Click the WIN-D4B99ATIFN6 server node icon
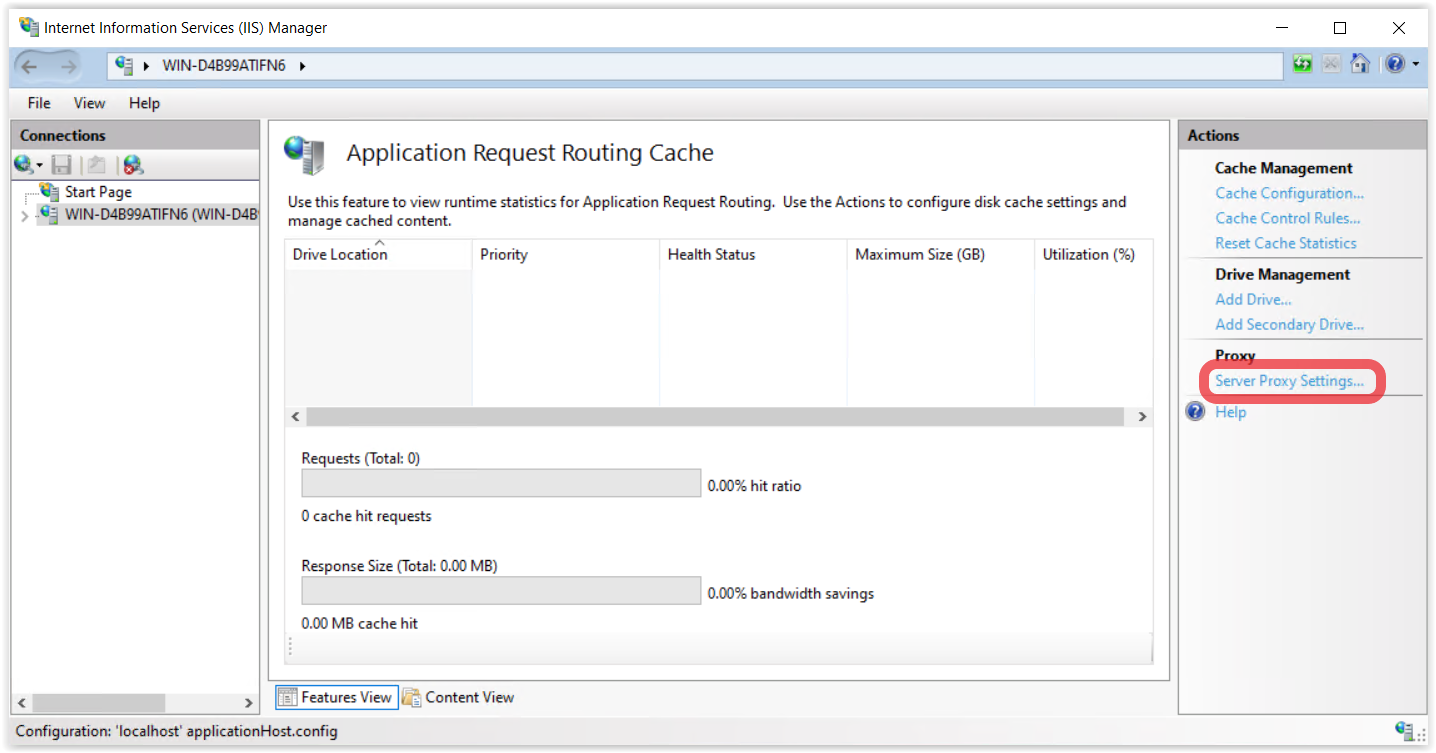The image size is (1436, 753). click(x=49, y=214)
